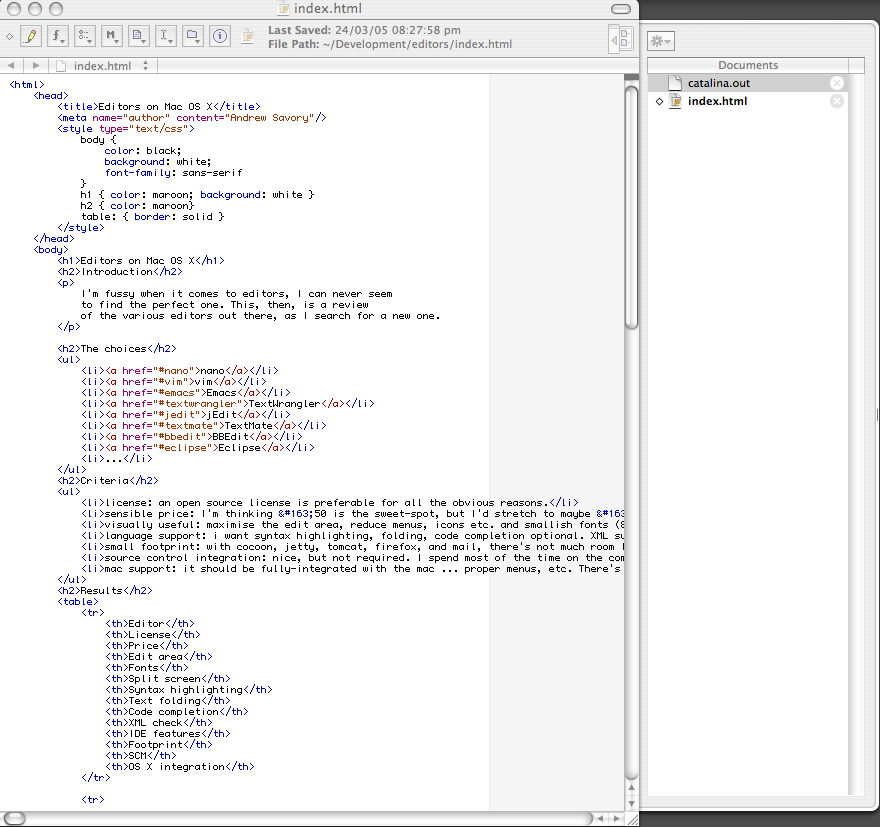Open the document options popup icon
Image resolution: width=880 pixels, height=827 pixels.
click(139, 36)
